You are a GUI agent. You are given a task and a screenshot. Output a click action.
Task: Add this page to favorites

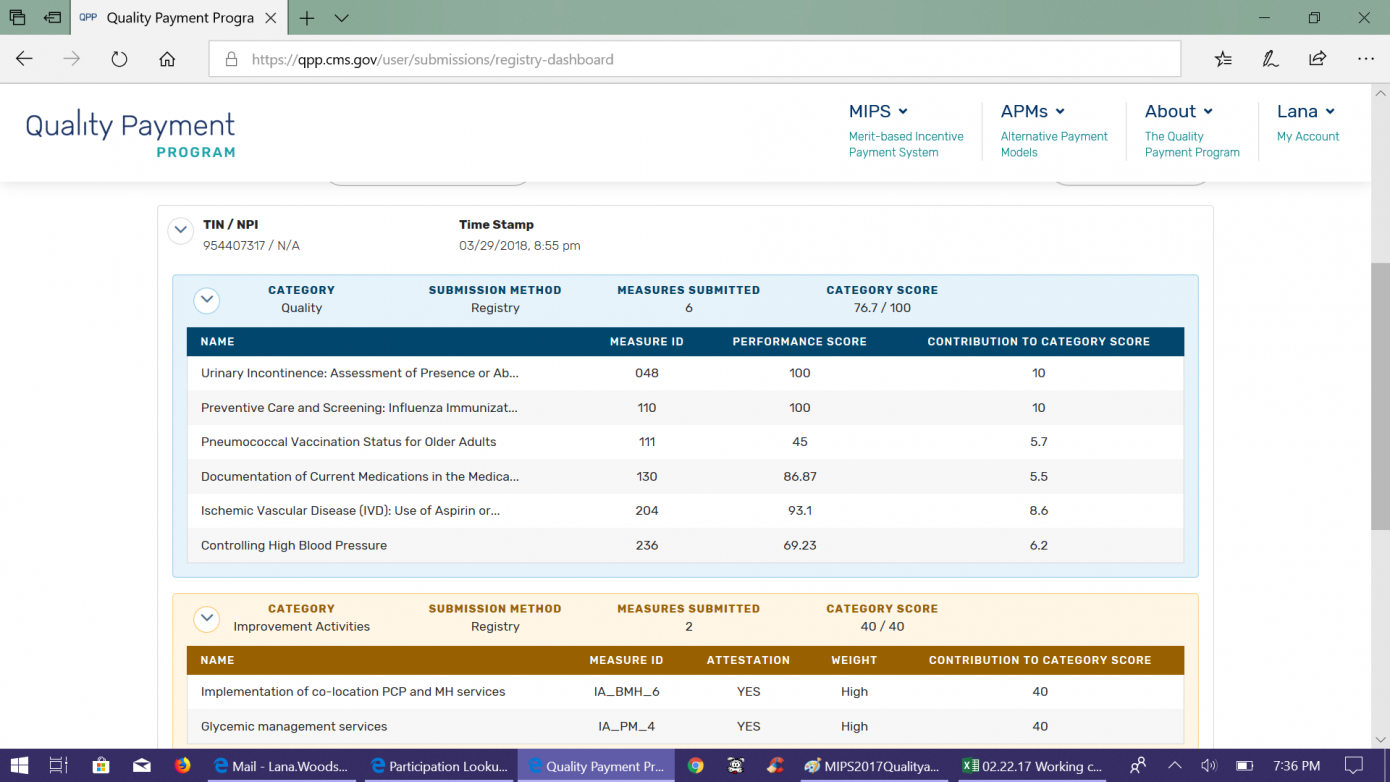(1223, 59)
